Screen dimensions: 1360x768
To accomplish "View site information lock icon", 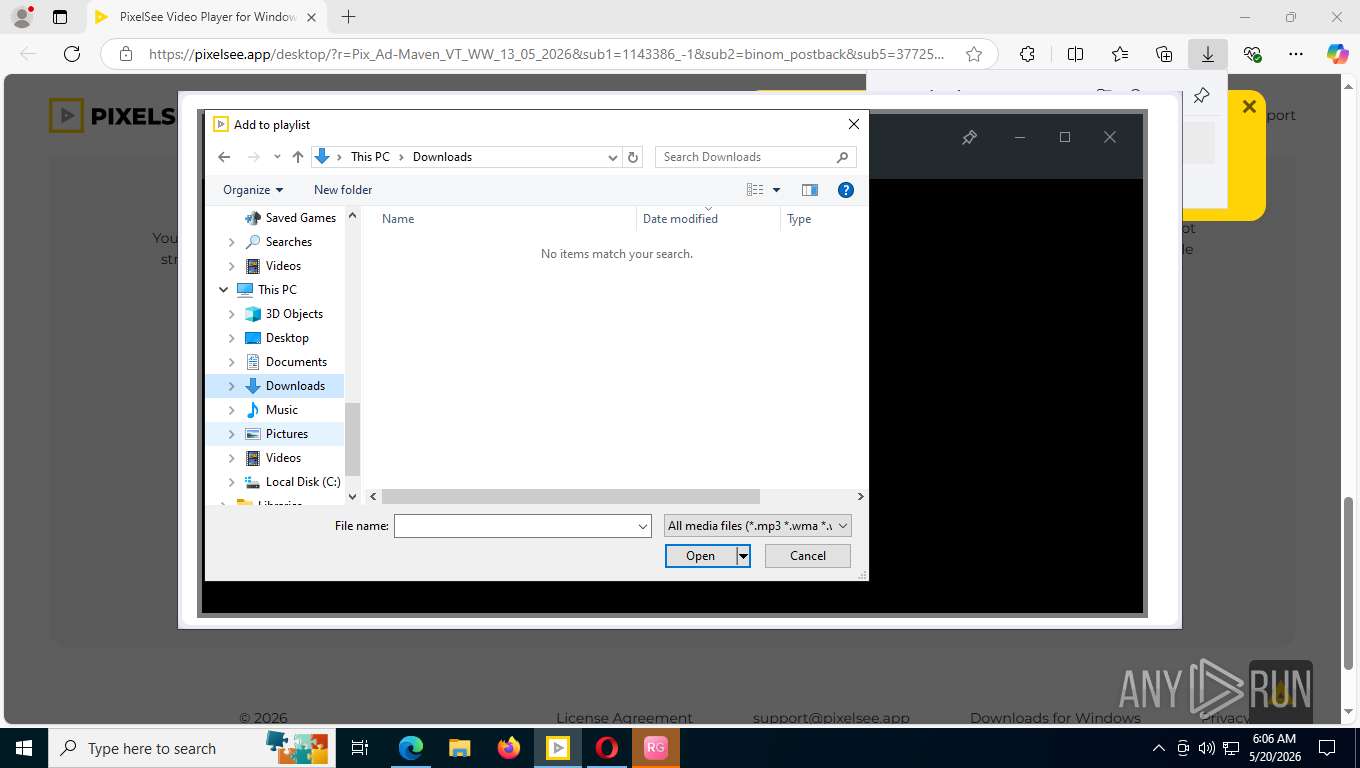I will [125, 54].
